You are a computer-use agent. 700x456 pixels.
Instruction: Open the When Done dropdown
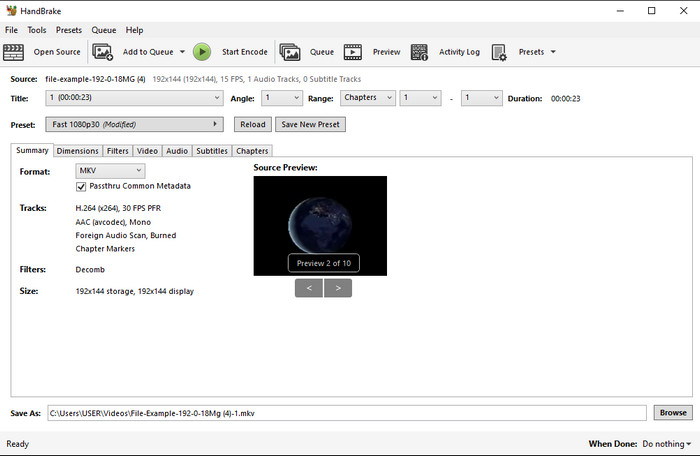(x=666, y=444)
